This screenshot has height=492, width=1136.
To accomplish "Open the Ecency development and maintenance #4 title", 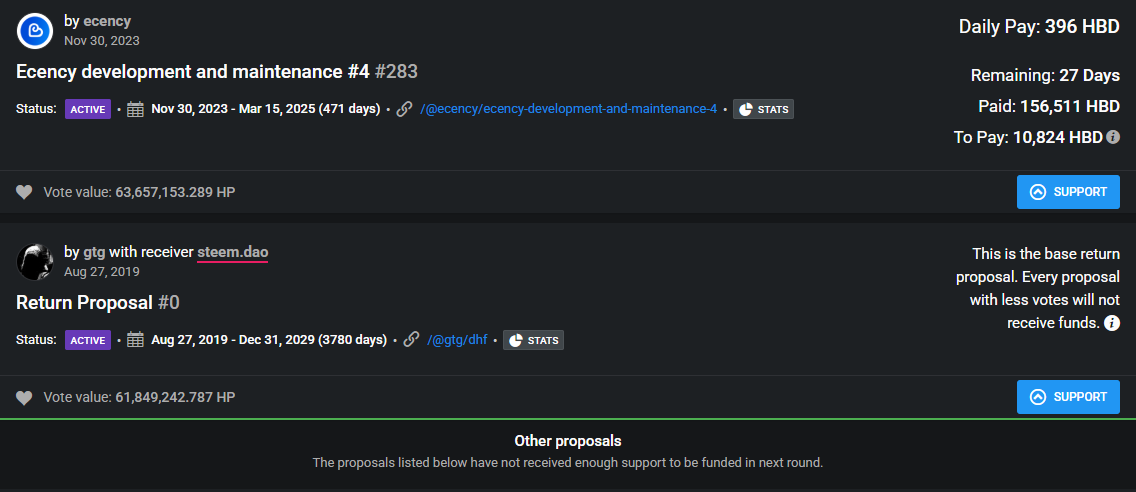I will click(x=217, y=72).
